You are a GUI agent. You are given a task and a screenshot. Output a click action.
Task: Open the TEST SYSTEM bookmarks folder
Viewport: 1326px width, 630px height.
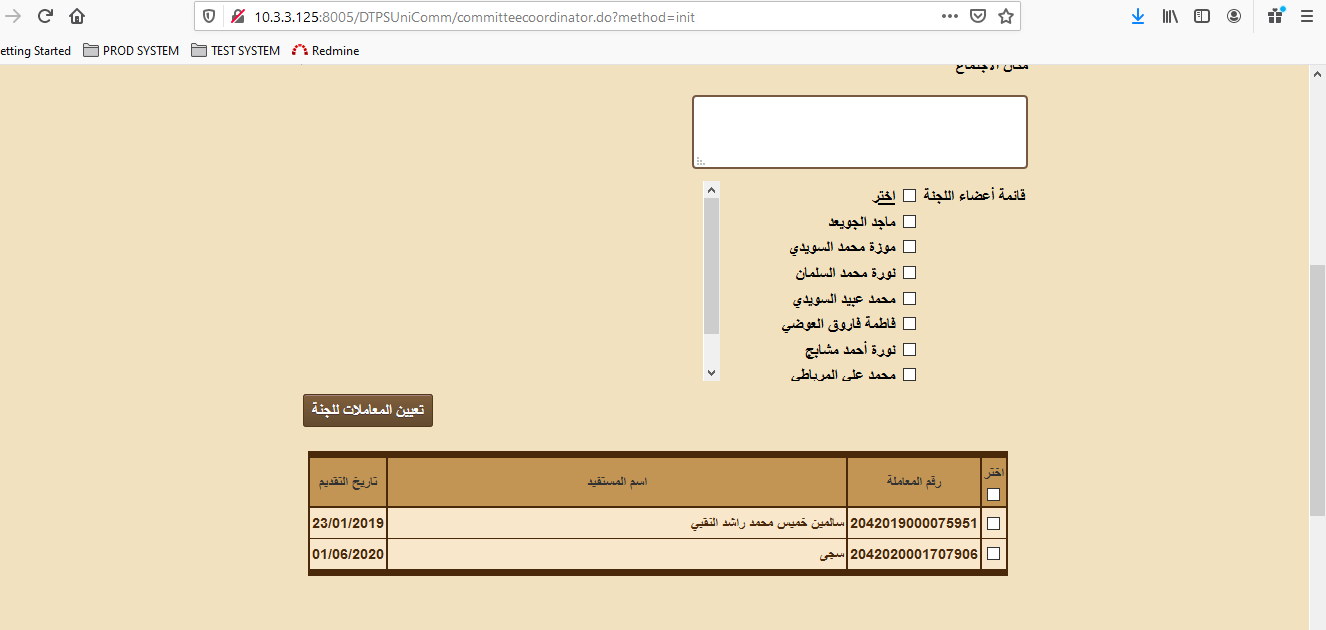point(235,50)
